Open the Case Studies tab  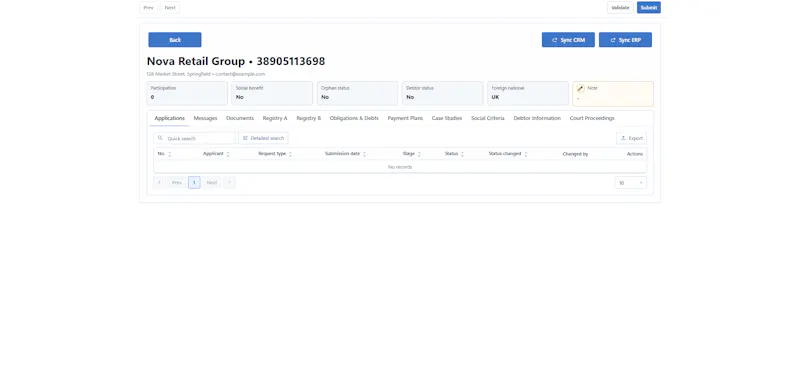coord(447,118)
